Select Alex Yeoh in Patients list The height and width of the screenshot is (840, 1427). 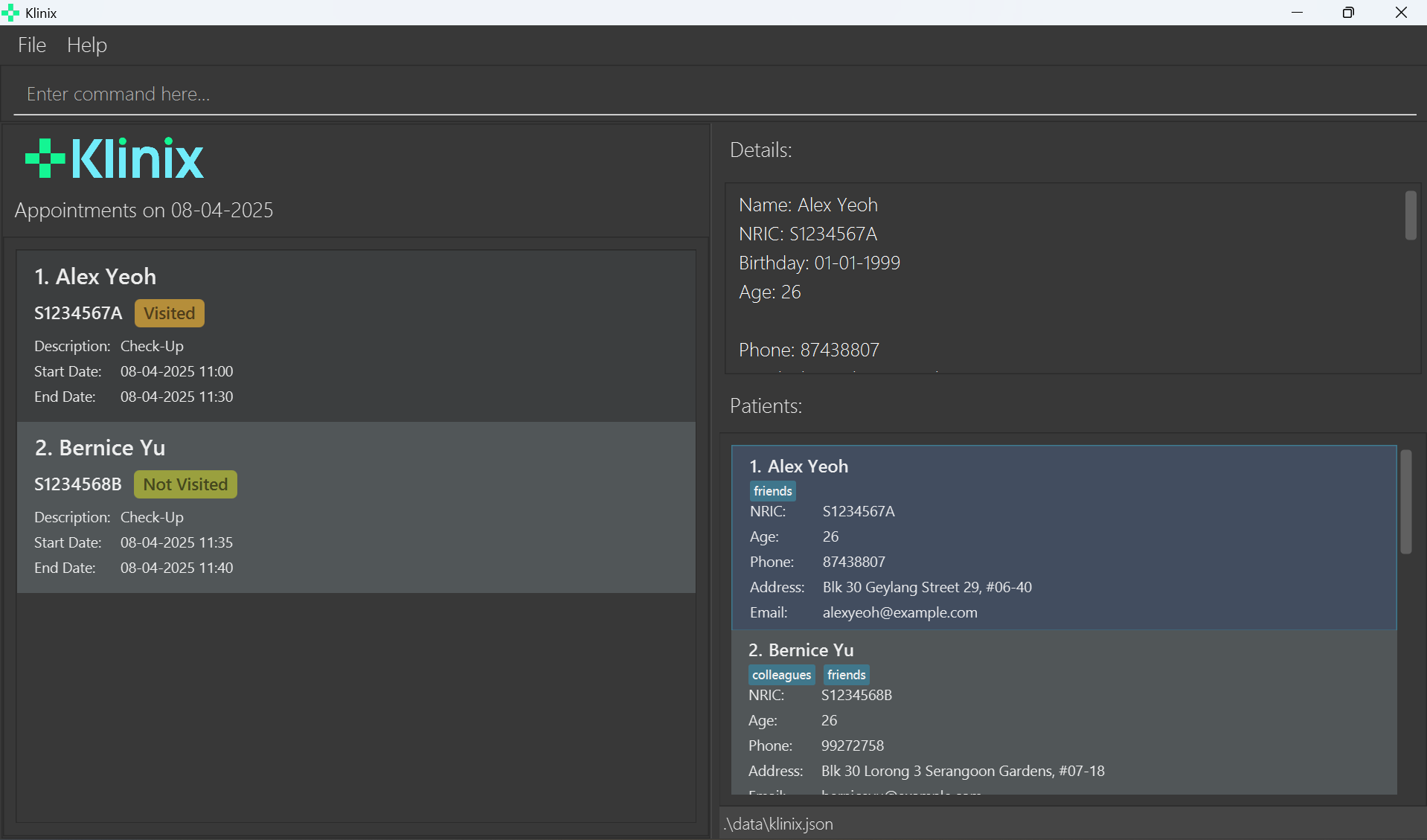[x=1064, y=537]
